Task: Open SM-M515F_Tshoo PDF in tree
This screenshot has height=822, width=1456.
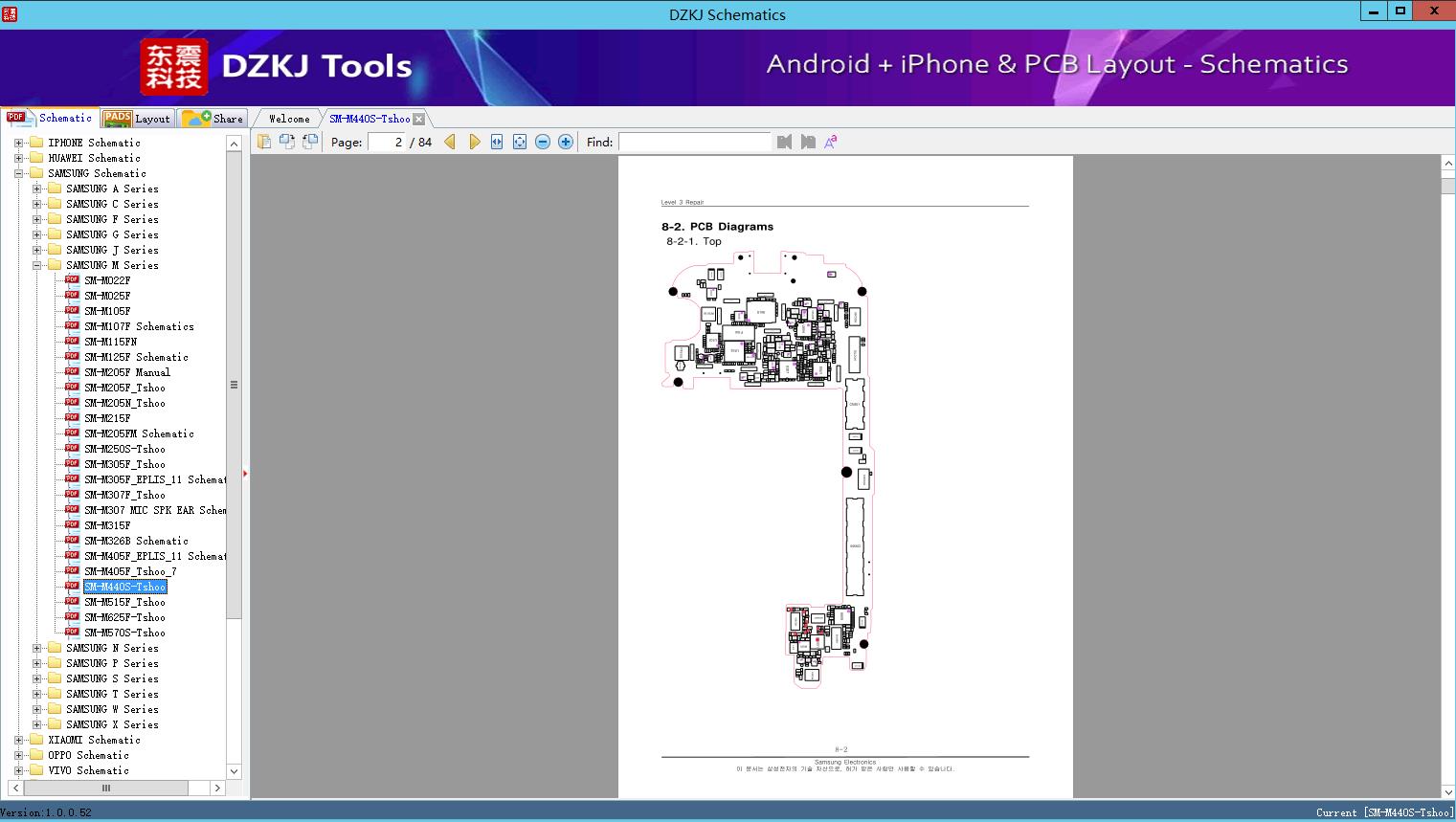Action: click(124, 602)
